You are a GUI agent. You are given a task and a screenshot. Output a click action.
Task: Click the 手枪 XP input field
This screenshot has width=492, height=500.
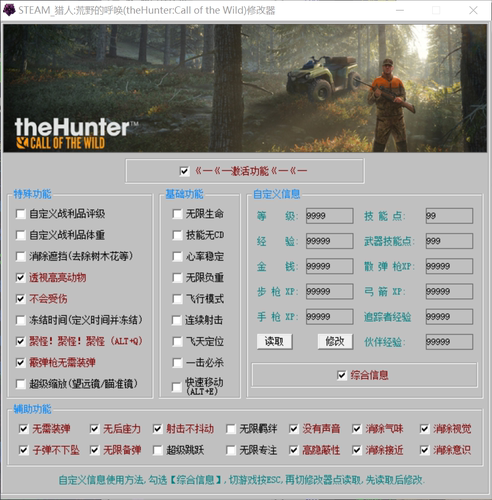330,317
